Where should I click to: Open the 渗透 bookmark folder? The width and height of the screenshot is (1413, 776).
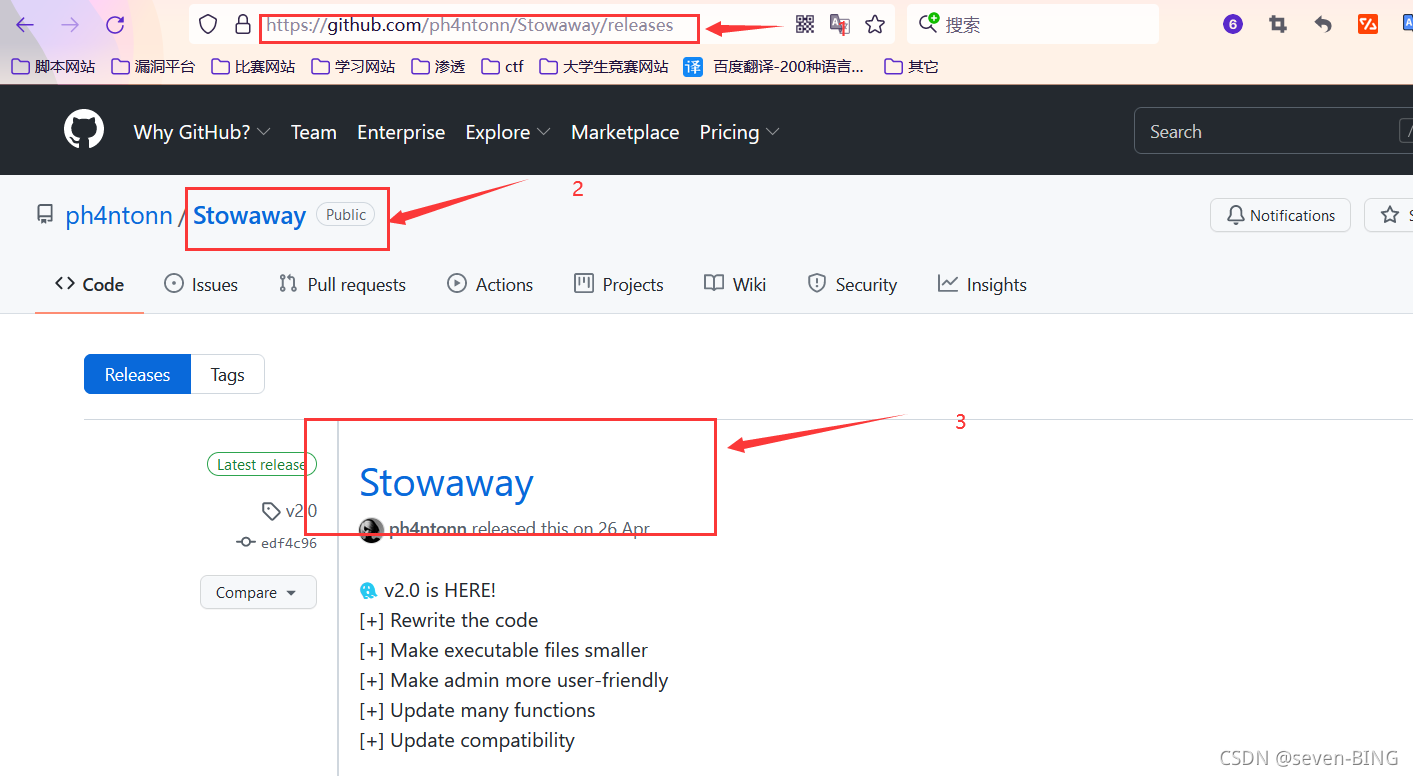click(438, 67)
